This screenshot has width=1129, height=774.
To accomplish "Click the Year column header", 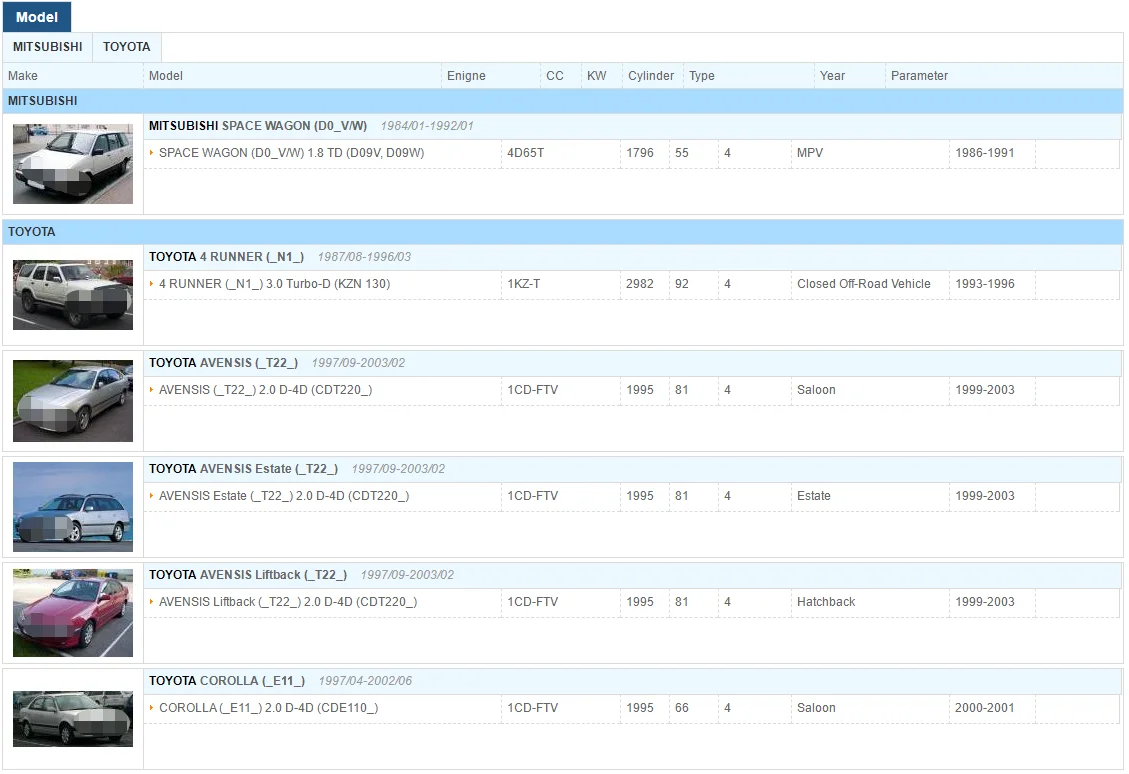I will pyautogui.click(x=850, y=76).
